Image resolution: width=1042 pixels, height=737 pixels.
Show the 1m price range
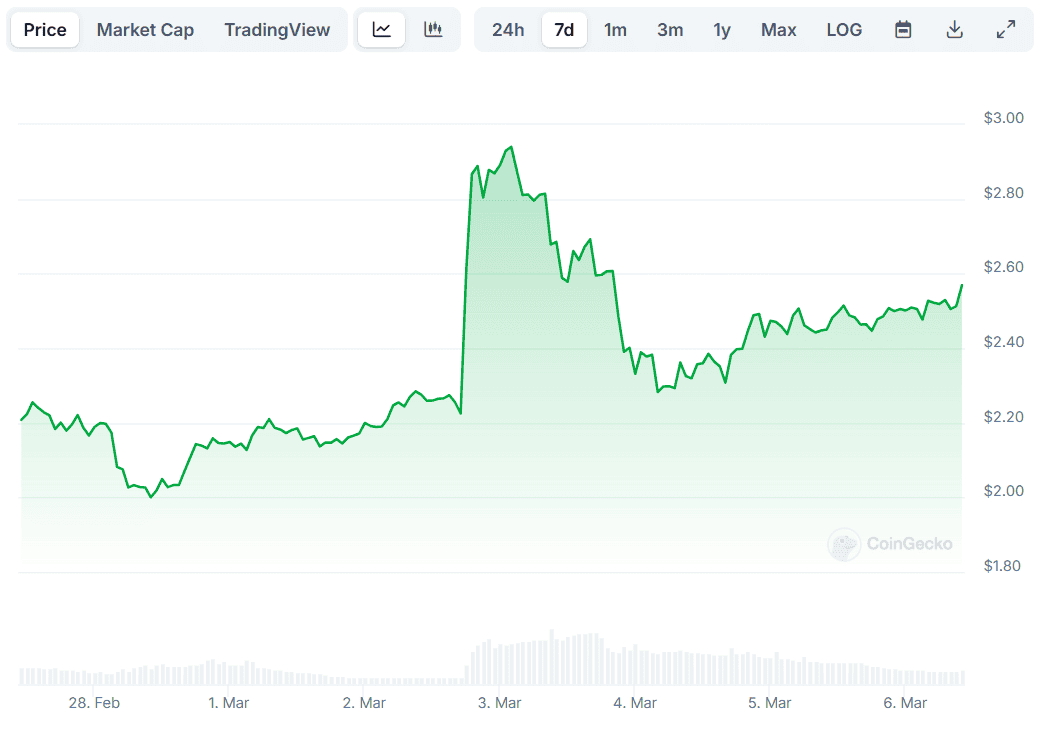(x=615, y=30)
